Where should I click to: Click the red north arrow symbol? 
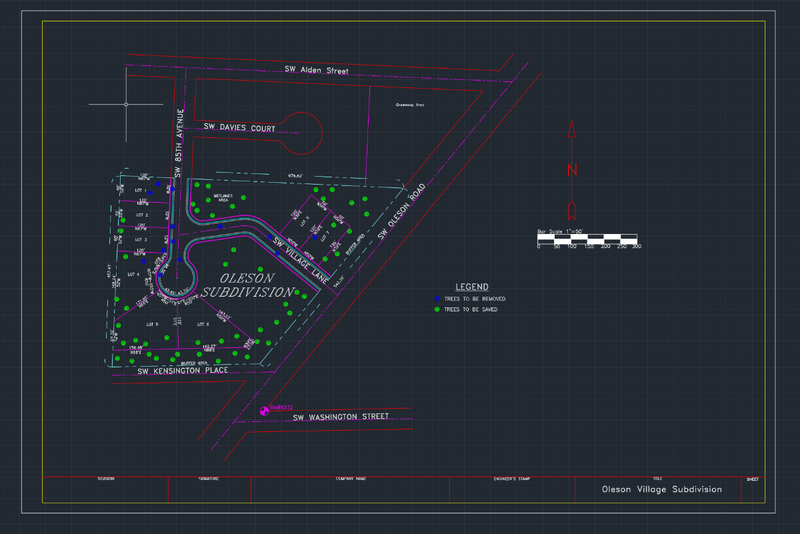(x=572, y=171)
